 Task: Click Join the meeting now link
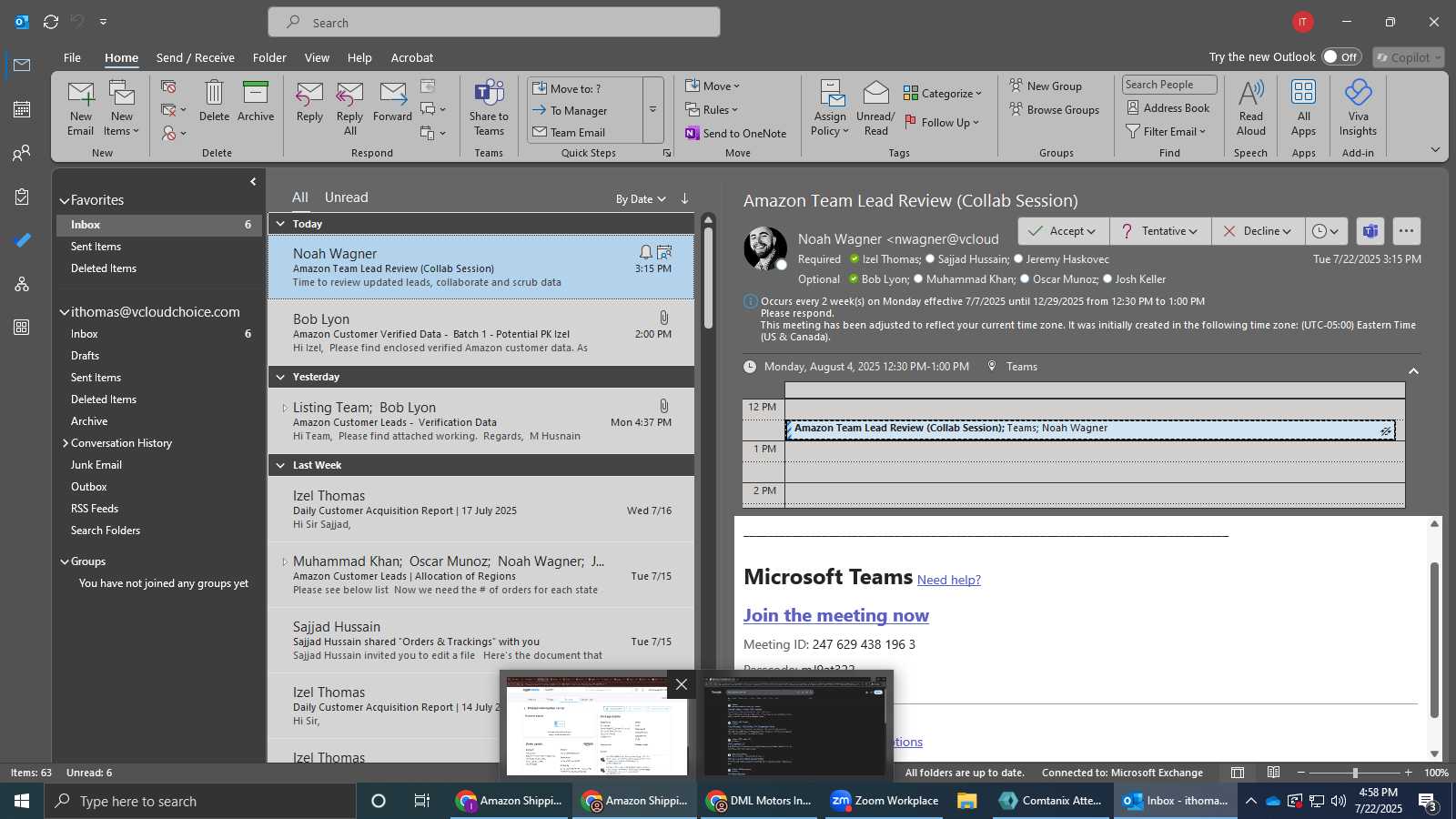point(835,615)
